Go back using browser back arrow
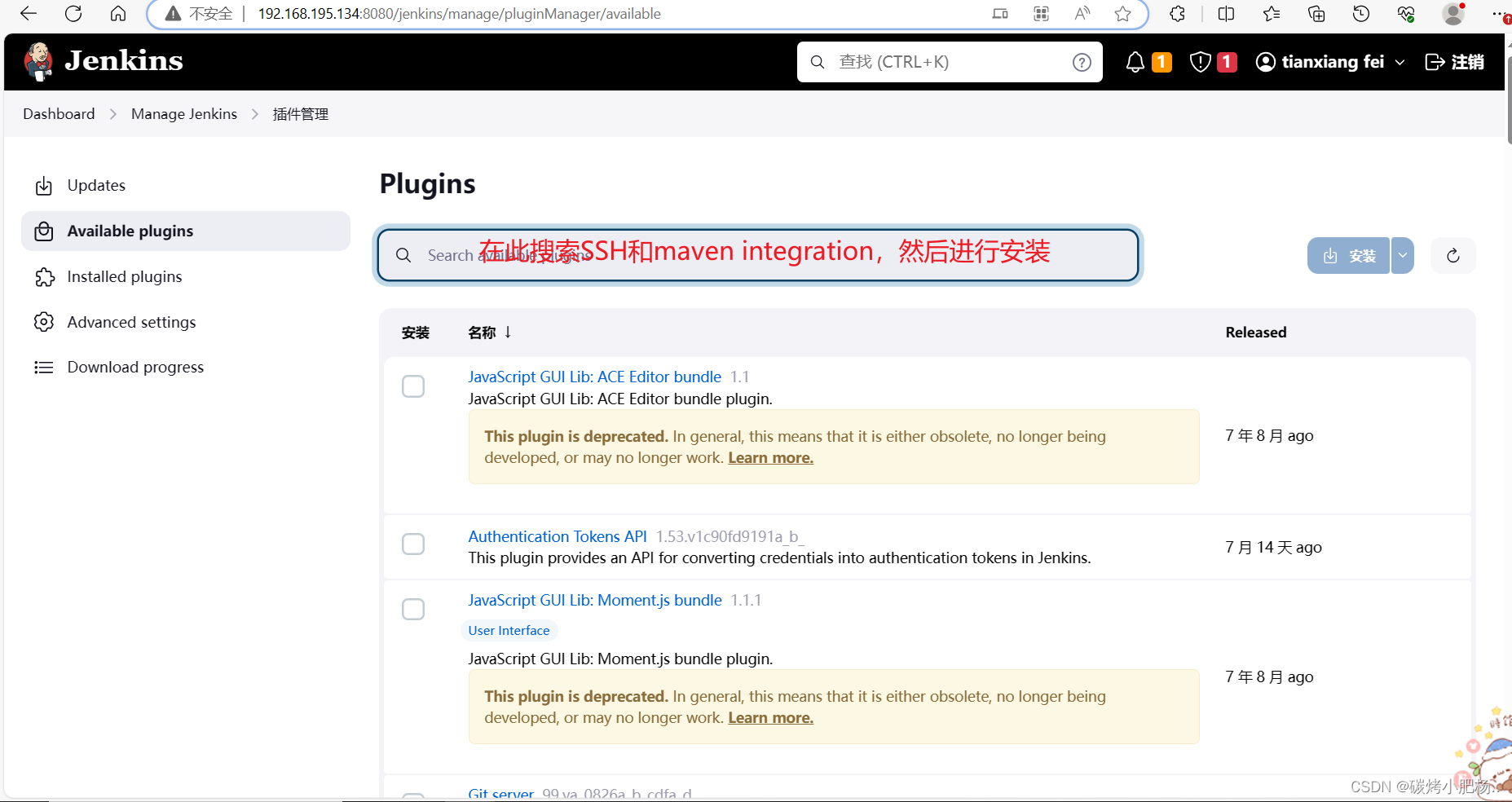 [x=29, y=13]
